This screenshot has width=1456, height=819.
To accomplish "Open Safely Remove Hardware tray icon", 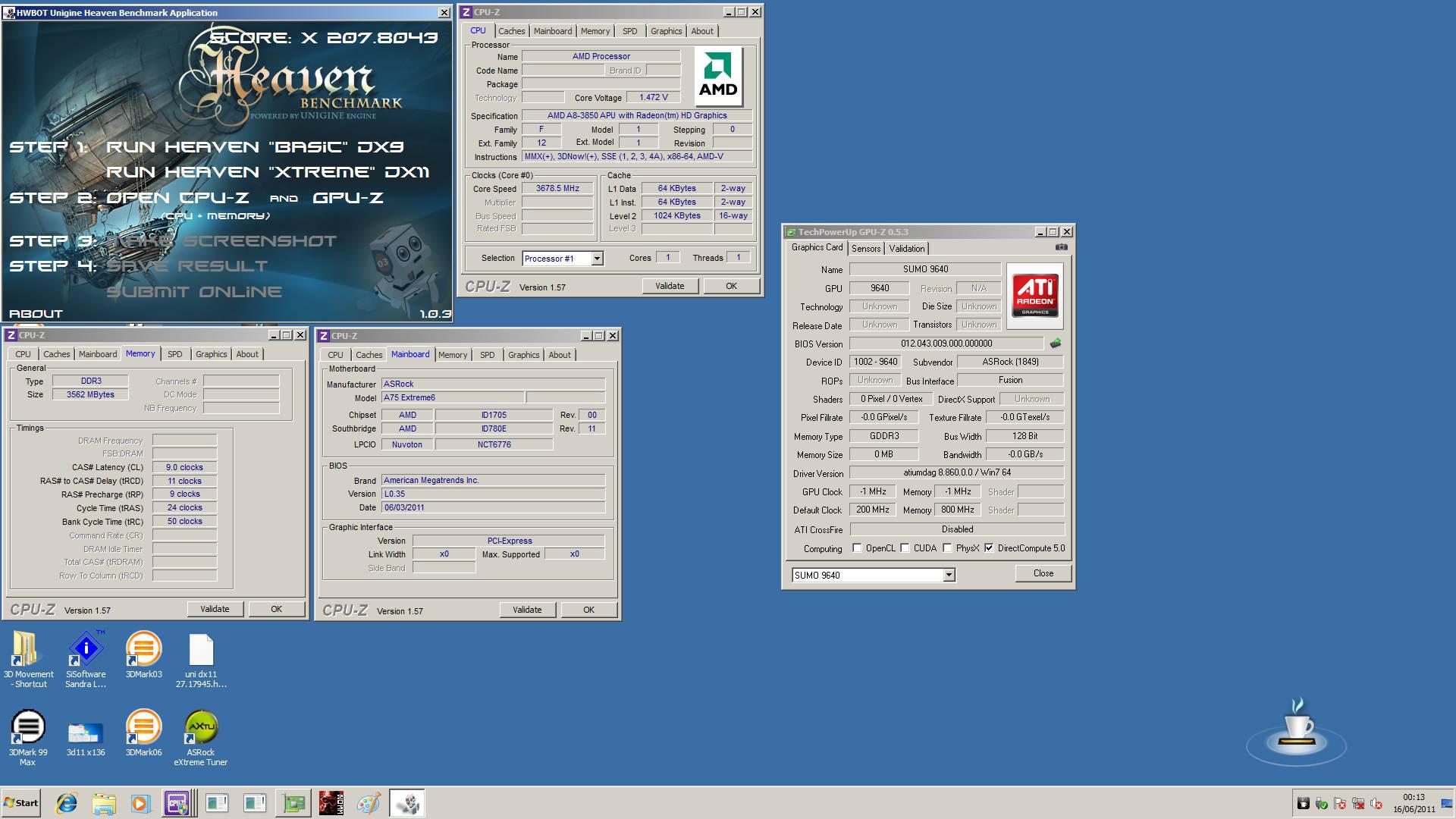I will click(1321, 803).
